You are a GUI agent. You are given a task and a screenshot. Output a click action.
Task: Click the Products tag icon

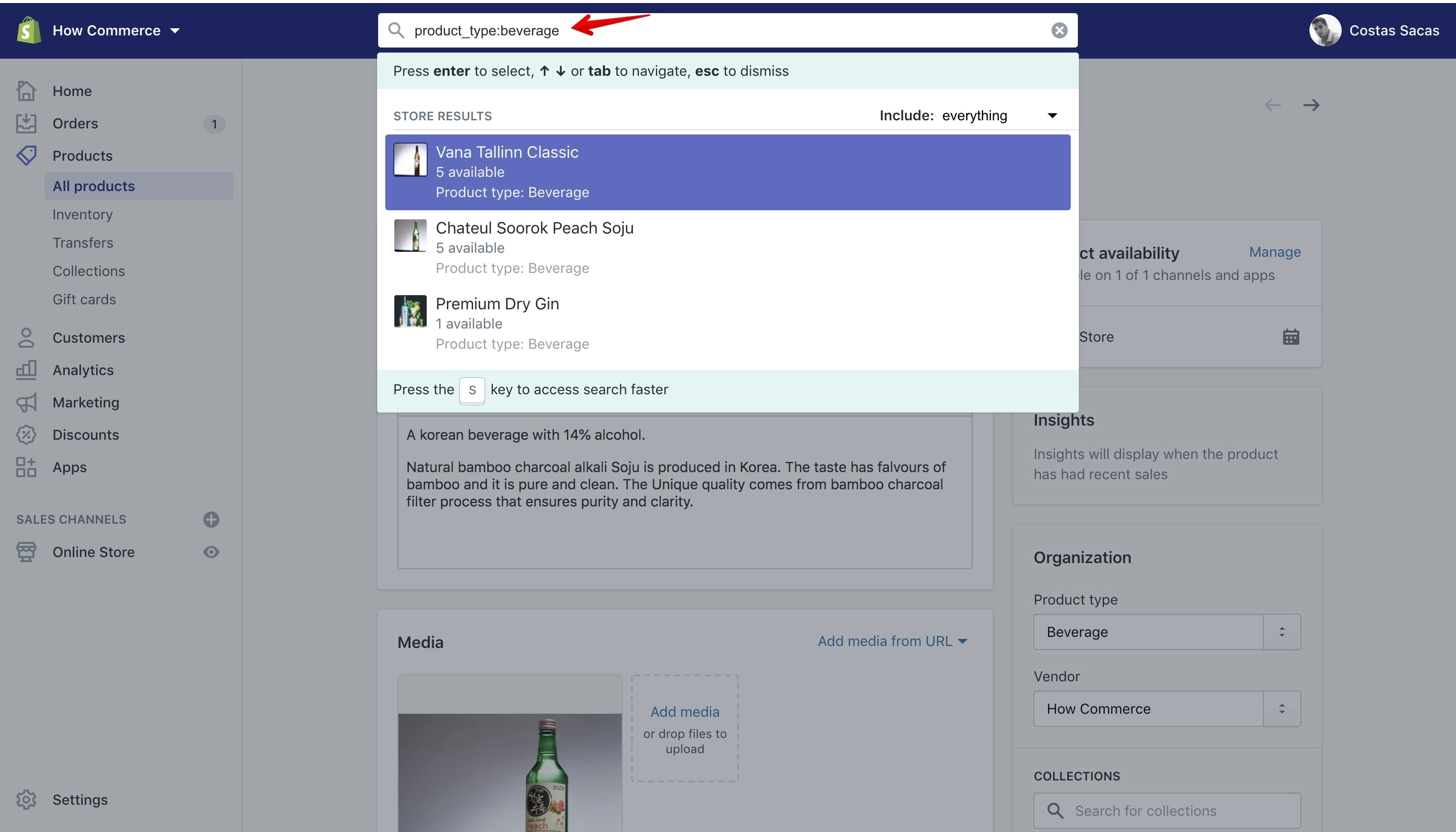click(26, 155)
